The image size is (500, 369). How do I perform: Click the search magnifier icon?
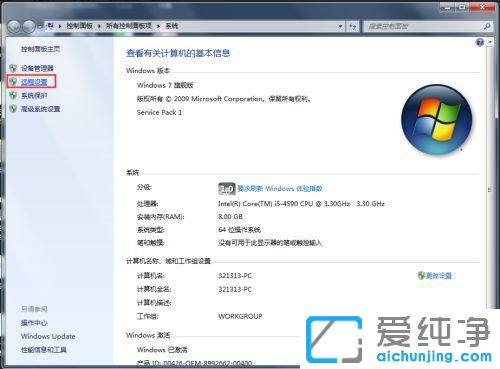point(487,26)
